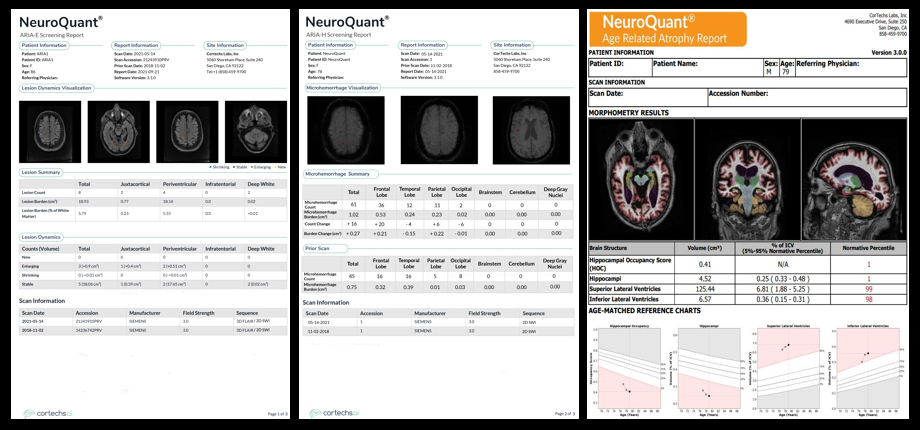Click scan date 05-14-2021 in ARIA-H scan table
The height and width of the screenshot is (430, 920).
point(320,322)
